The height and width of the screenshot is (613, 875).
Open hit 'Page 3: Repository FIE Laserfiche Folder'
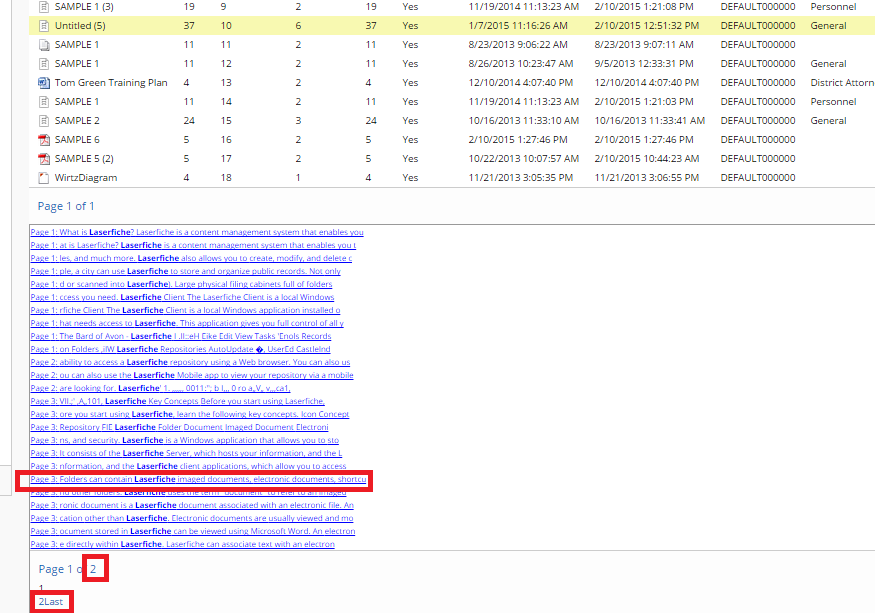point(180,427)
